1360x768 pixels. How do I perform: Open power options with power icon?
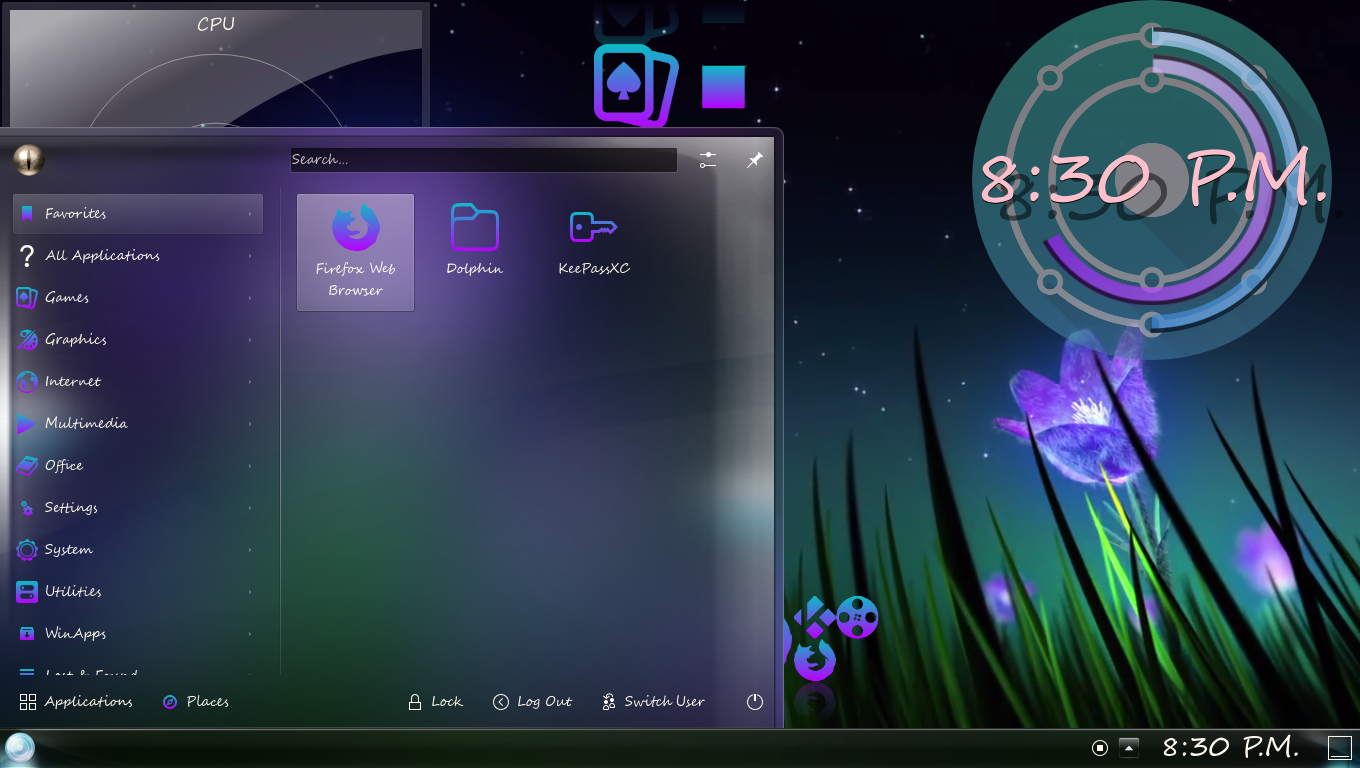point(755,702)
